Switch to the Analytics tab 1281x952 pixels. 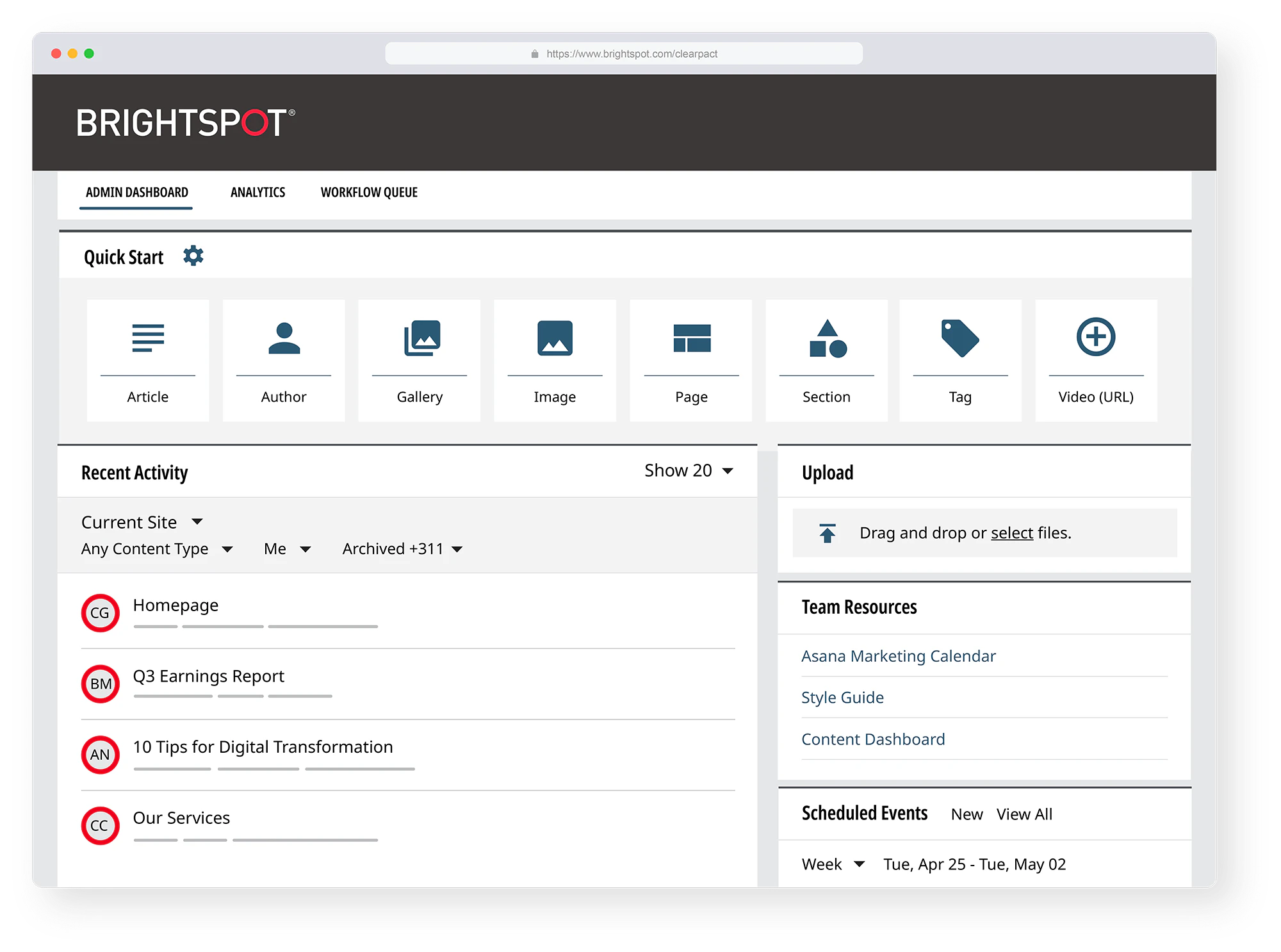tap(257, 192)
